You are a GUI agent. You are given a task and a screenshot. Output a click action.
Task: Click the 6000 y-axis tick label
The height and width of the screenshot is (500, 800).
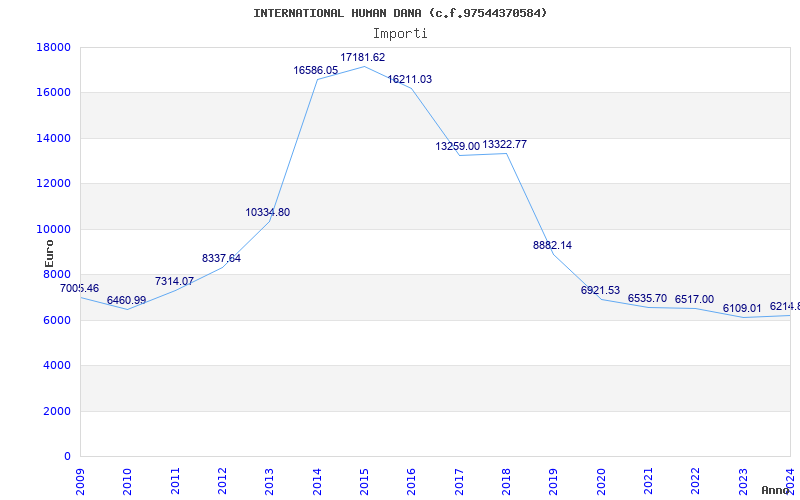point(57,320)
